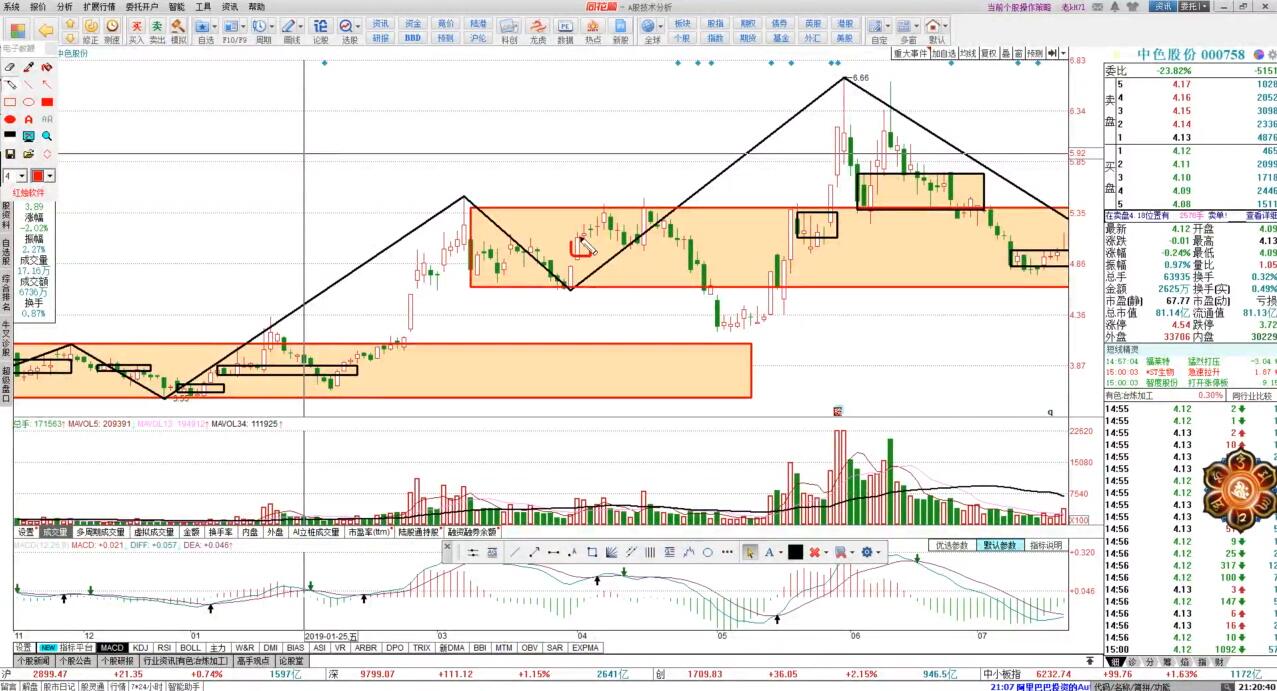Expand the 多窗 multi-window dropdown
The height and width of the screenshot is (691, 1277).
917,26
